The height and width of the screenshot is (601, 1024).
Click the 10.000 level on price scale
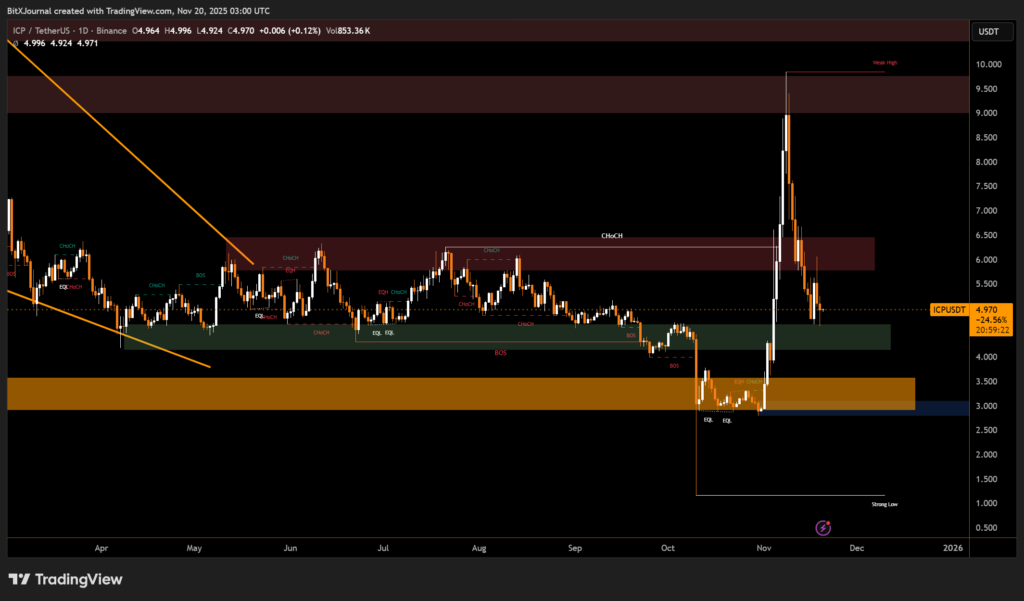pyautogui.click(x=988, y=64)
